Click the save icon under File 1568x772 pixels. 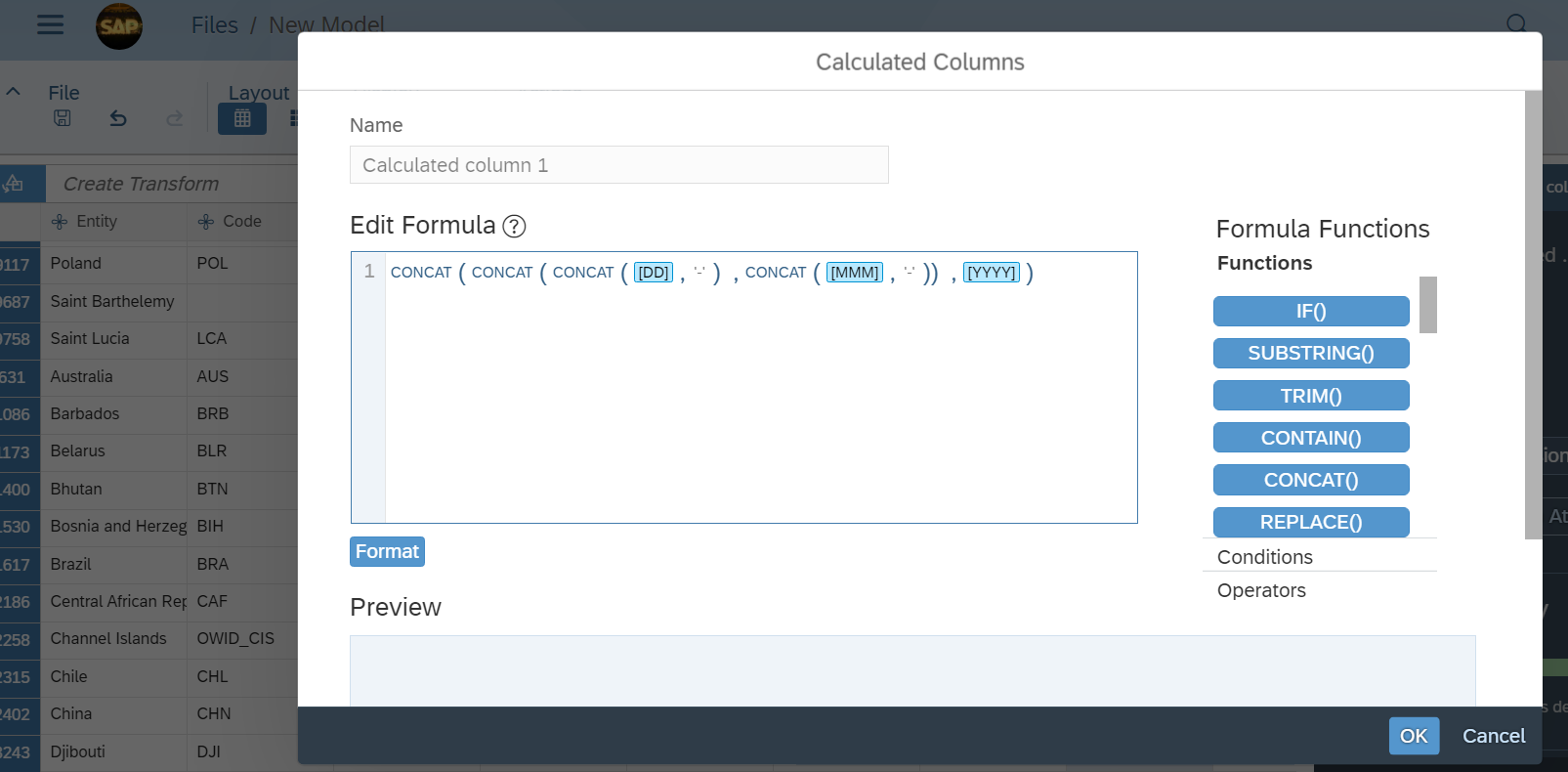(x=63, y=118)
